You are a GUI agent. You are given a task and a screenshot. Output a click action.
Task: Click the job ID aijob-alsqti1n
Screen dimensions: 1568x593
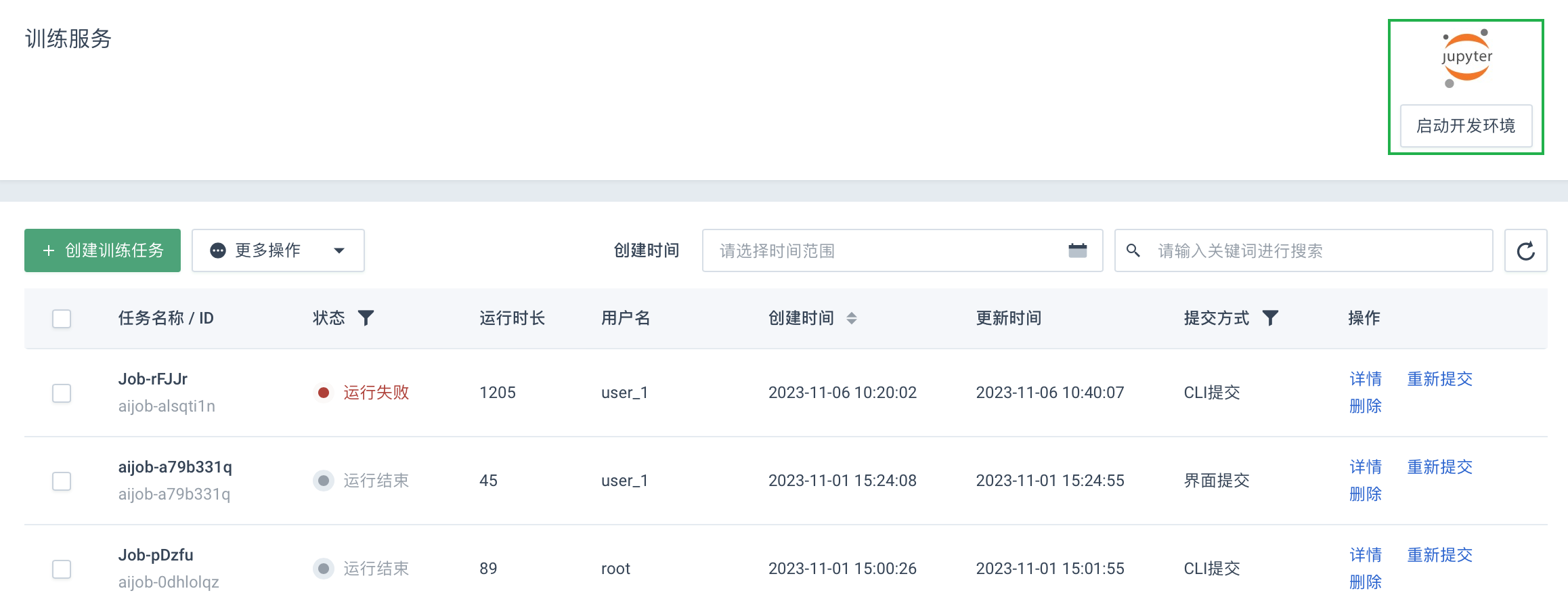pyautogui.click(x=167, y=406)
